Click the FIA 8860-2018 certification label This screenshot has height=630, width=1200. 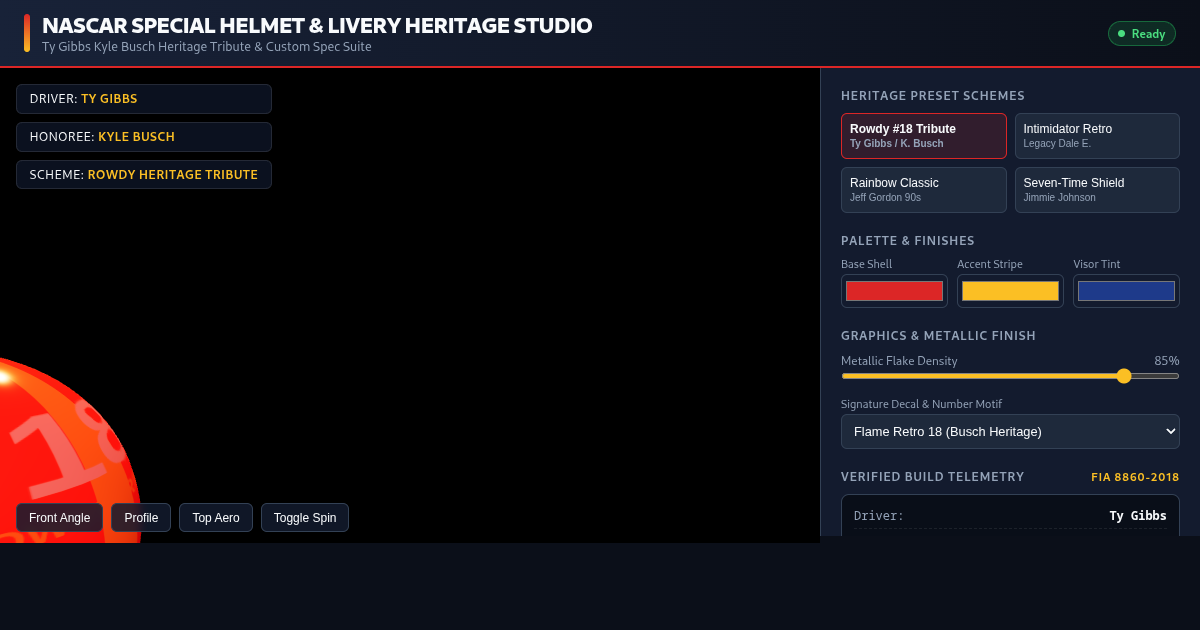[1135, 477]
